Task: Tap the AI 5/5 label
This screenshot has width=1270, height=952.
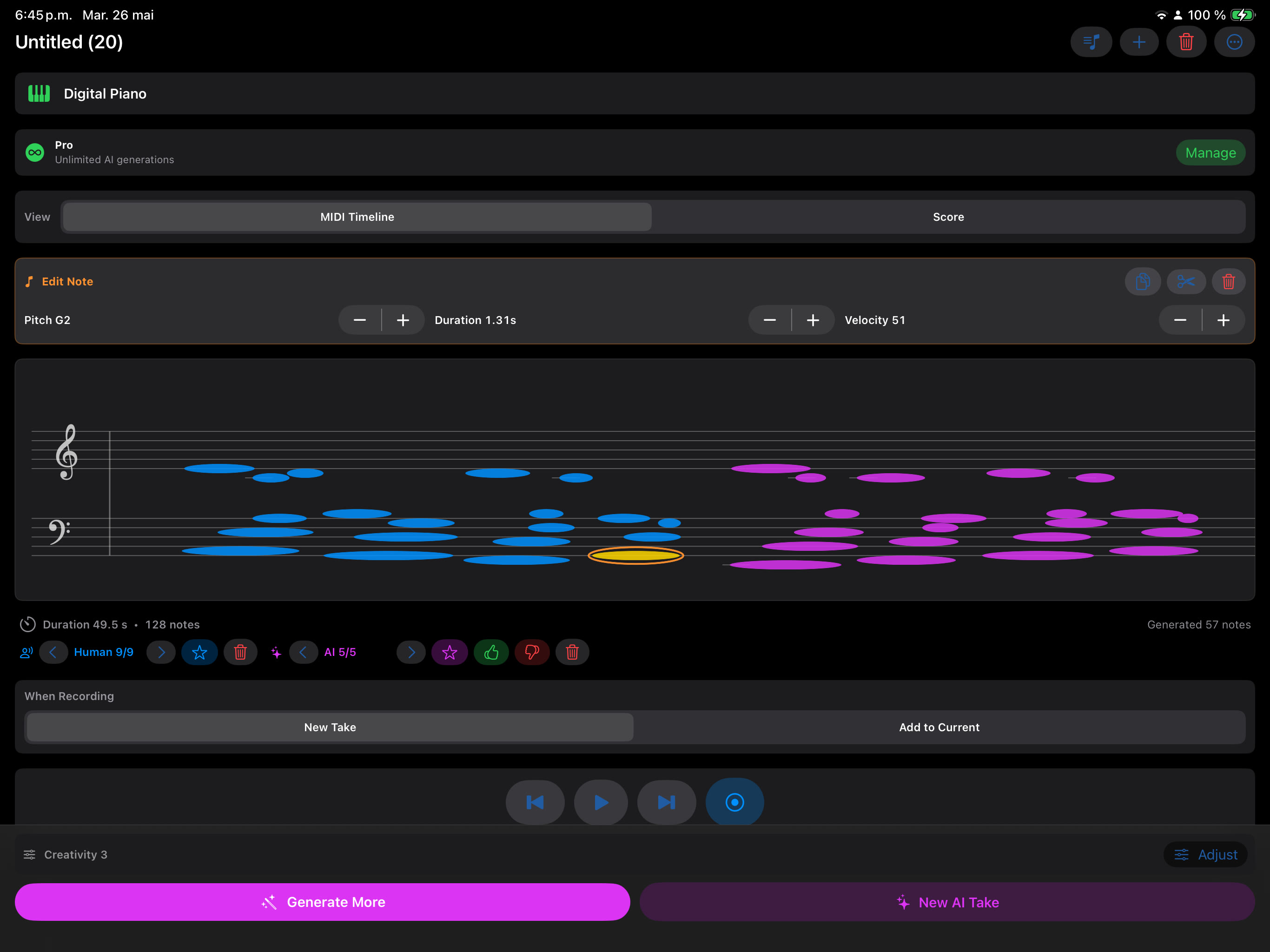Action: 340,652
